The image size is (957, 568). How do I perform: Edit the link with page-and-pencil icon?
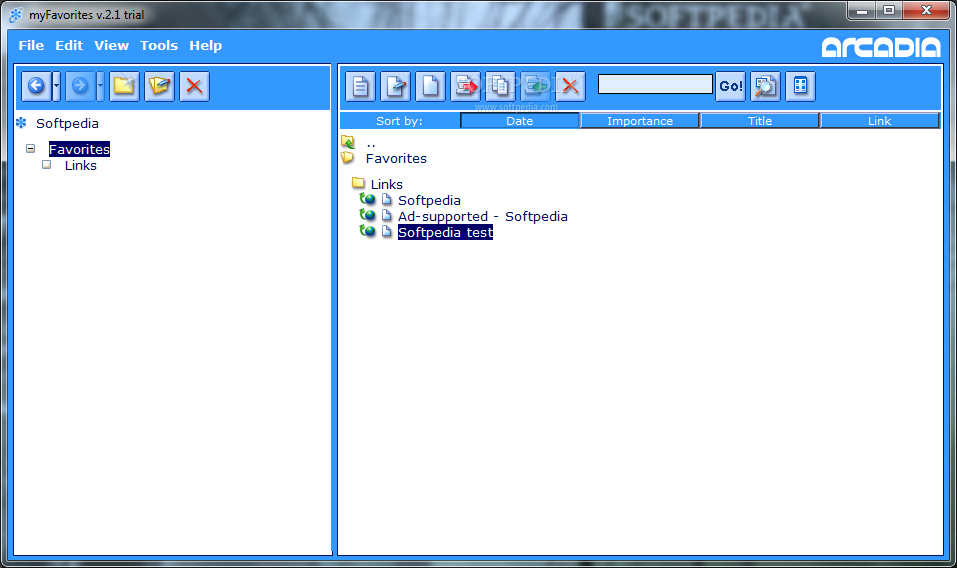(x=395, y=86)
